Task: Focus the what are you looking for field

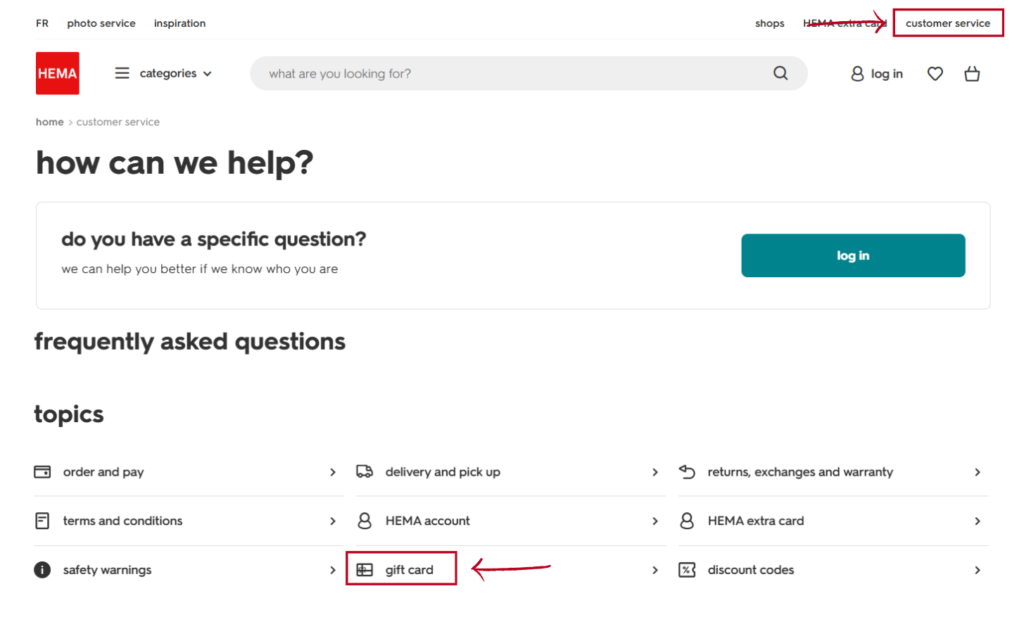Action: [x=516, y=73]
